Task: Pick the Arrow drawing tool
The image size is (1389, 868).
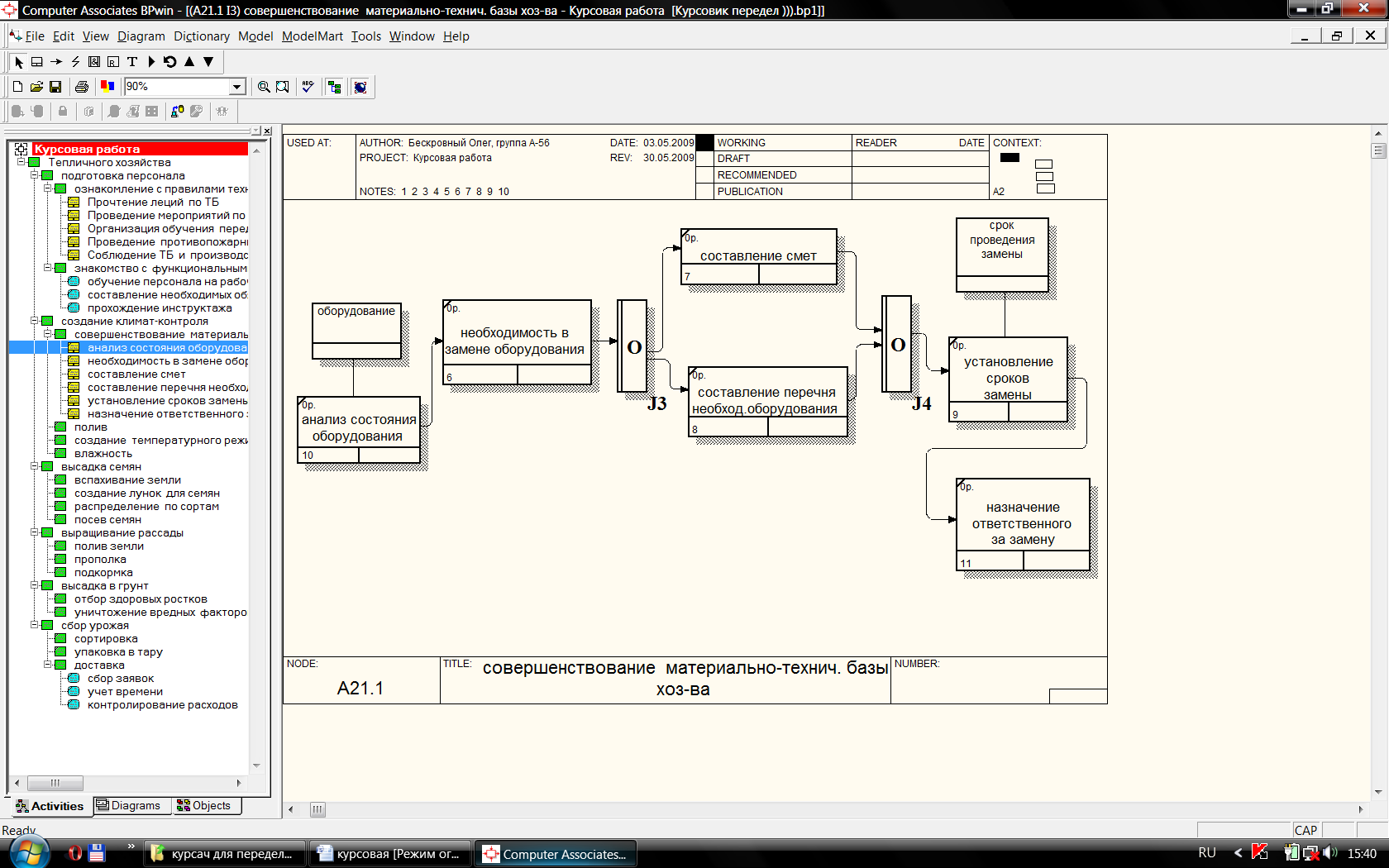Action: 56,62
